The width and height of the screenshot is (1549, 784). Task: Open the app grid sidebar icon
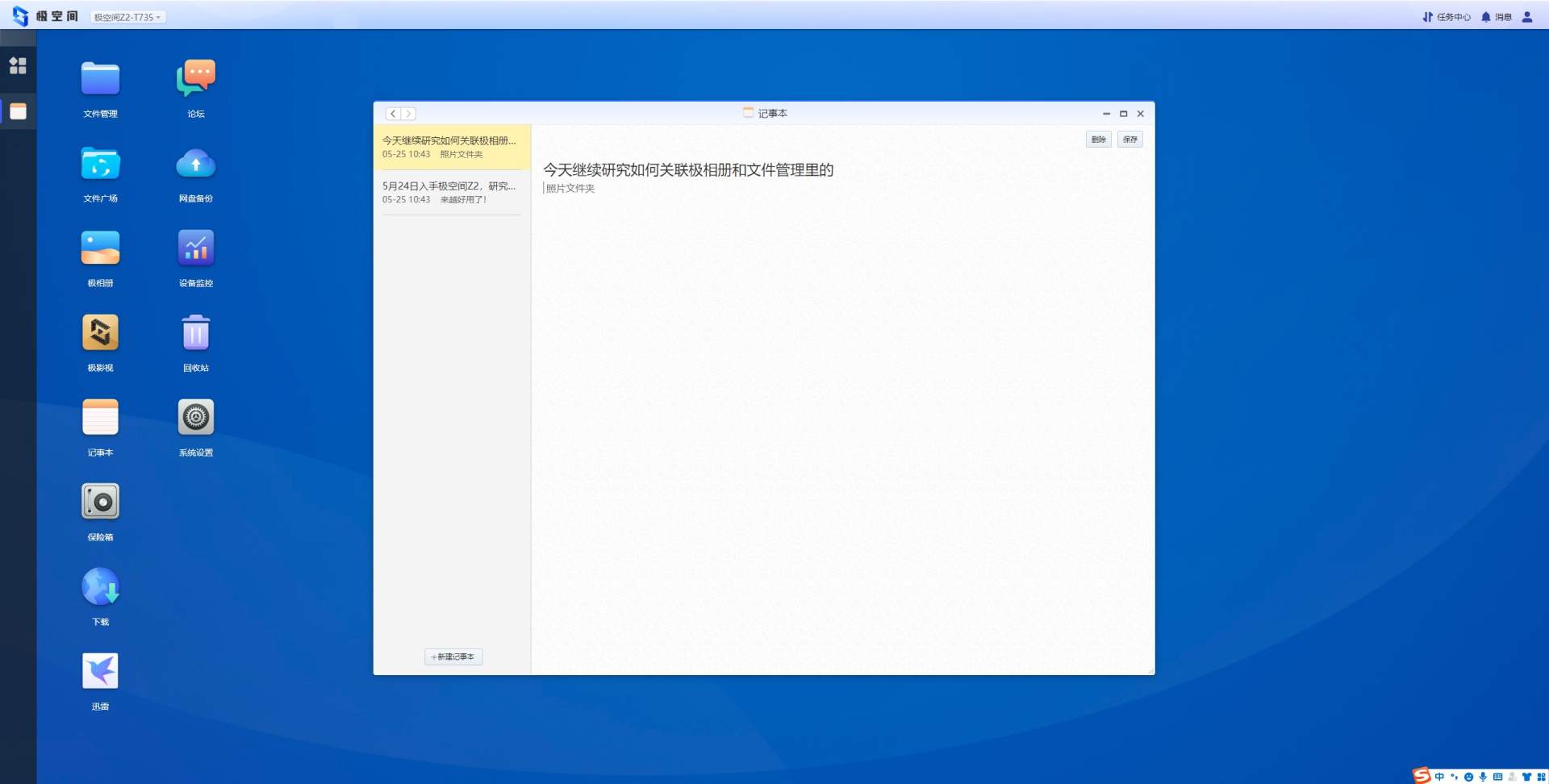18,65
